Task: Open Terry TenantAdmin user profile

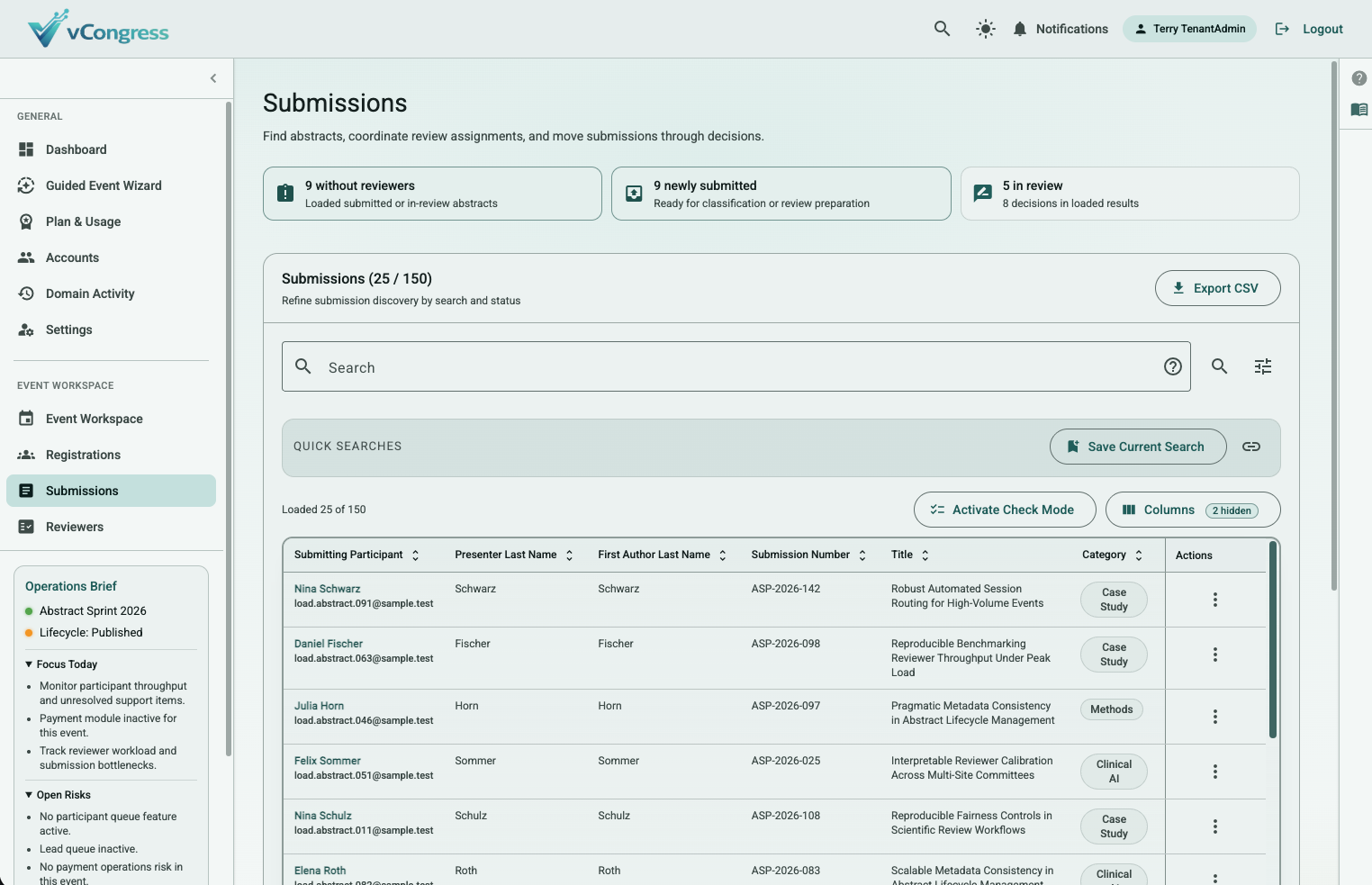Action: click(x=1189, y=29)
